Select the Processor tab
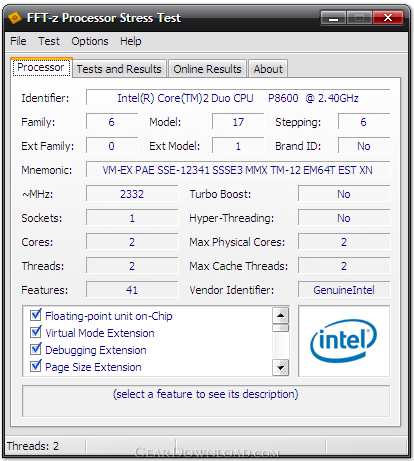Screen dimensions: 414x461 click(41, 67)
